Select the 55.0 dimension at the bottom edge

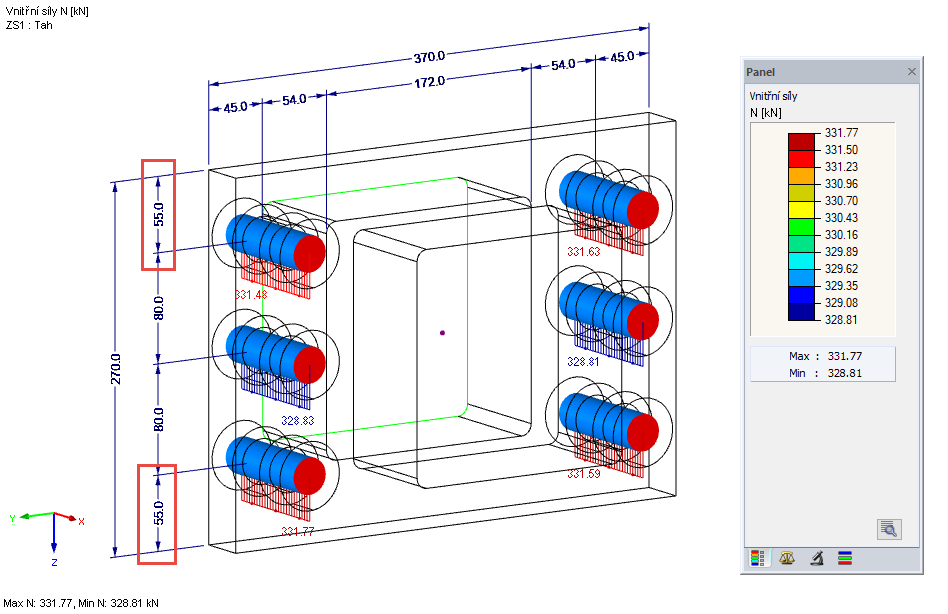coord(158,512)
